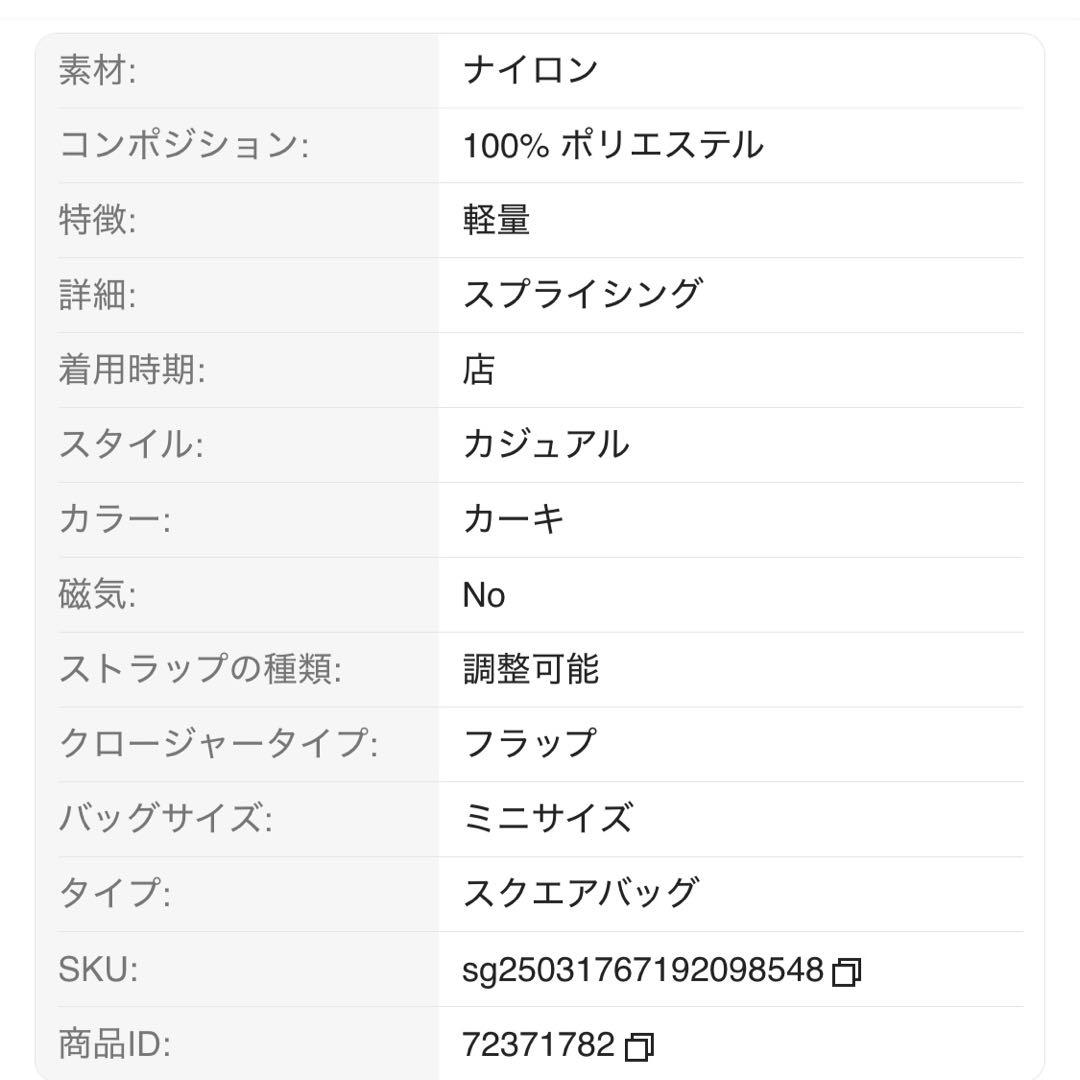
Task: Copy the SKU number using copy icon
Action: pos(847,970)
